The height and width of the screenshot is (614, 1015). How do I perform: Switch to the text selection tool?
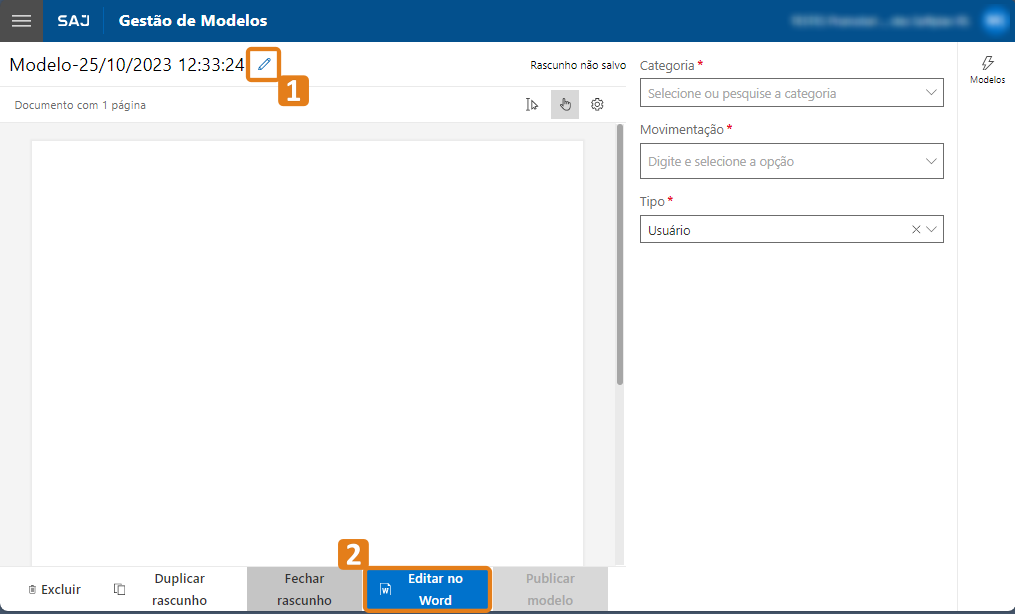[x=532, y=104]
